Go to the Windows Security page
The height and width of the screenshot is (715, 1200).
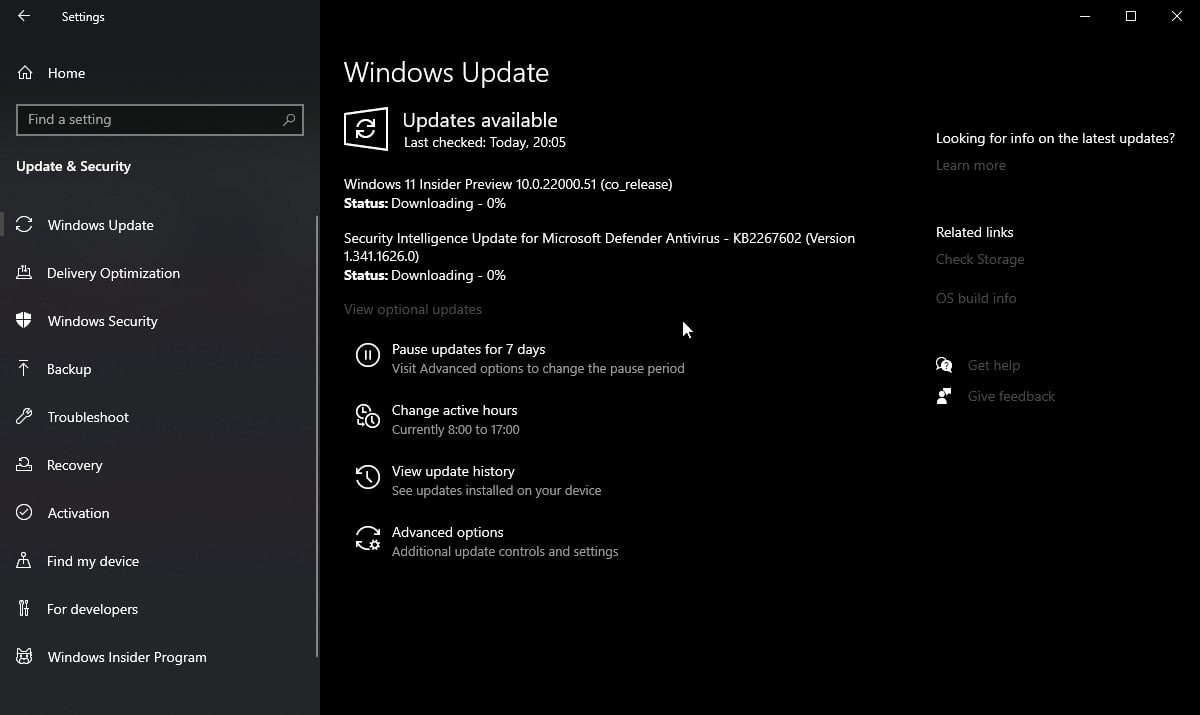tap(160, 321)
